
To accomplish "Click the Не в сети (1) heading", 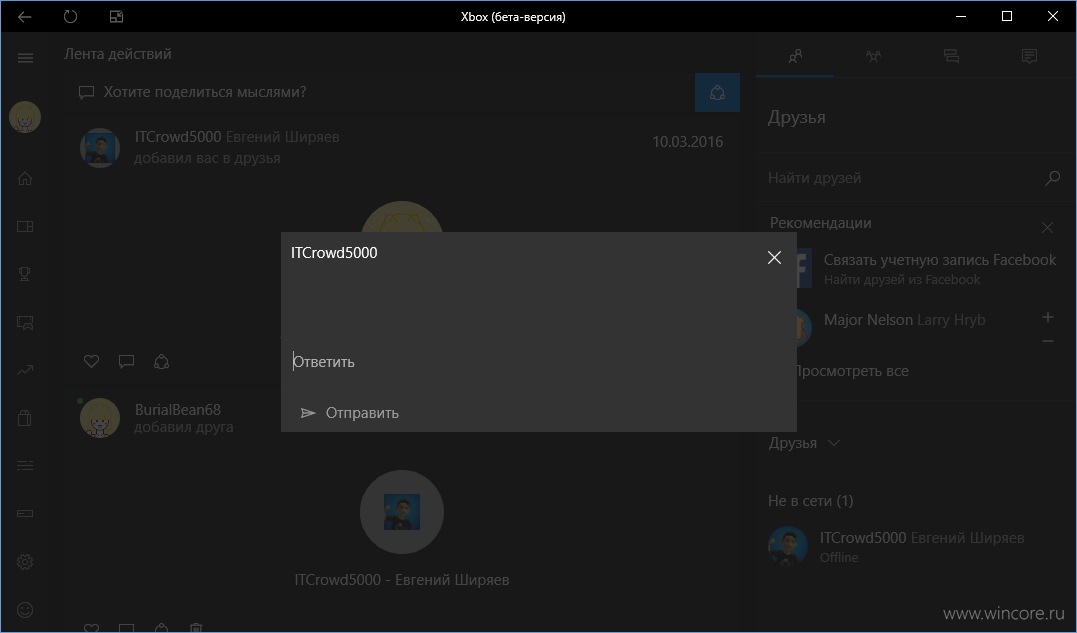I will pyautogui.click(x=810, y=501).
